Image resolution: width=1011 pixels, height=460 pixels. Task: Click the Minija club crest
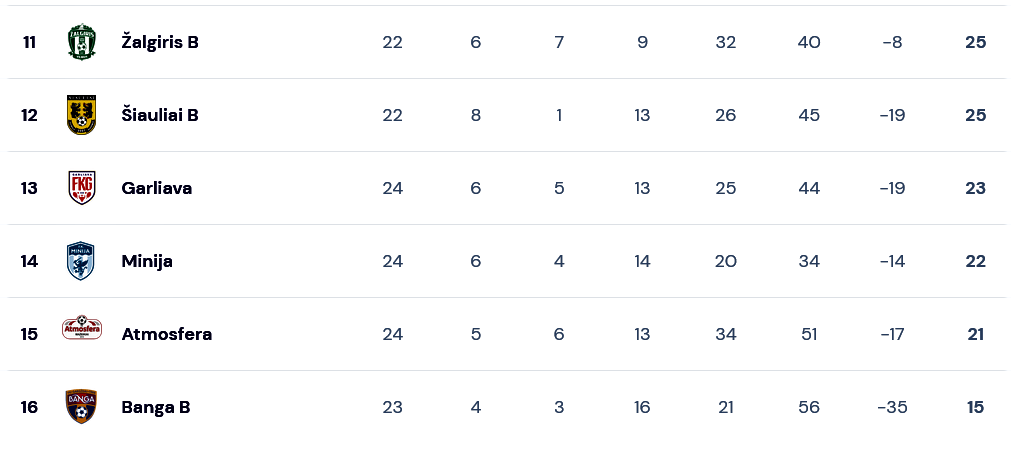point(81,261)
